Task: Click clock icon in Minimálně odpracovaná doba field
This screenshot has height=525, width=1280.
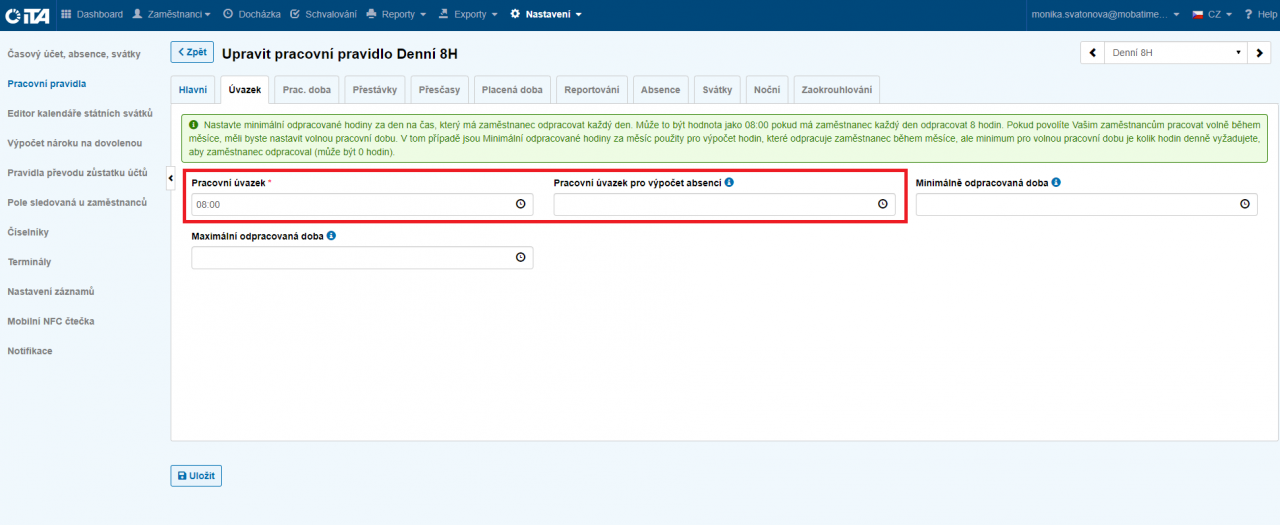Action: click(1244, 204)
